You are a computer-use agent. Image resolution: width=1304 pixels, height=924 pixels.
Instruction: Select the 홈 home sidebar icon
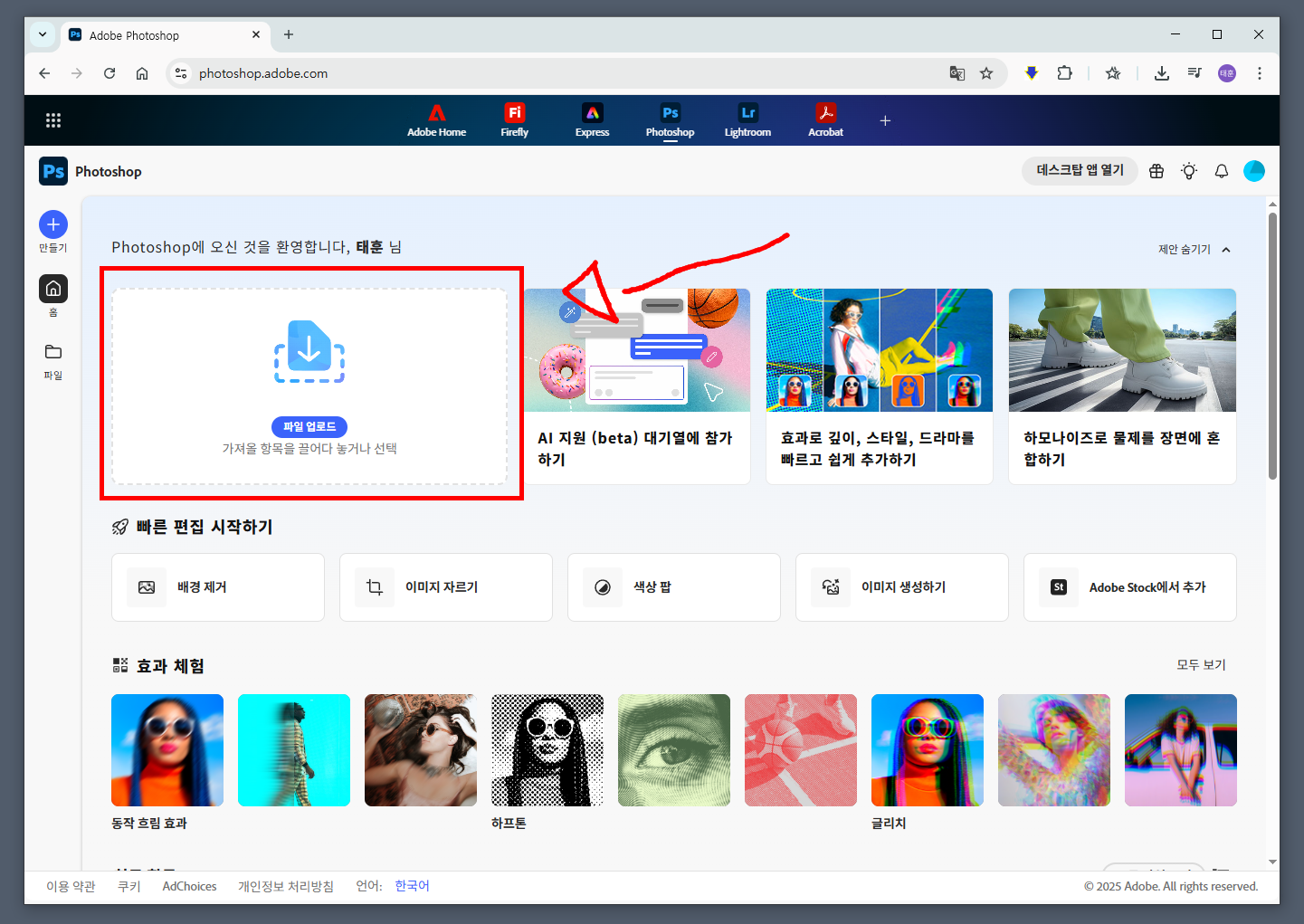(53, 289)
